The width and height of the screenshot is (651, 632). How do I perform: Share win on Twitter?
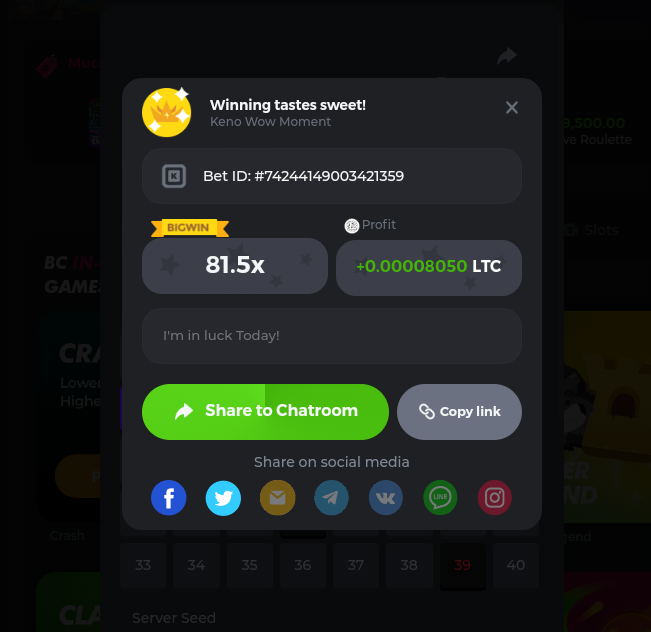pyautogui.click(x=223, y=497)
